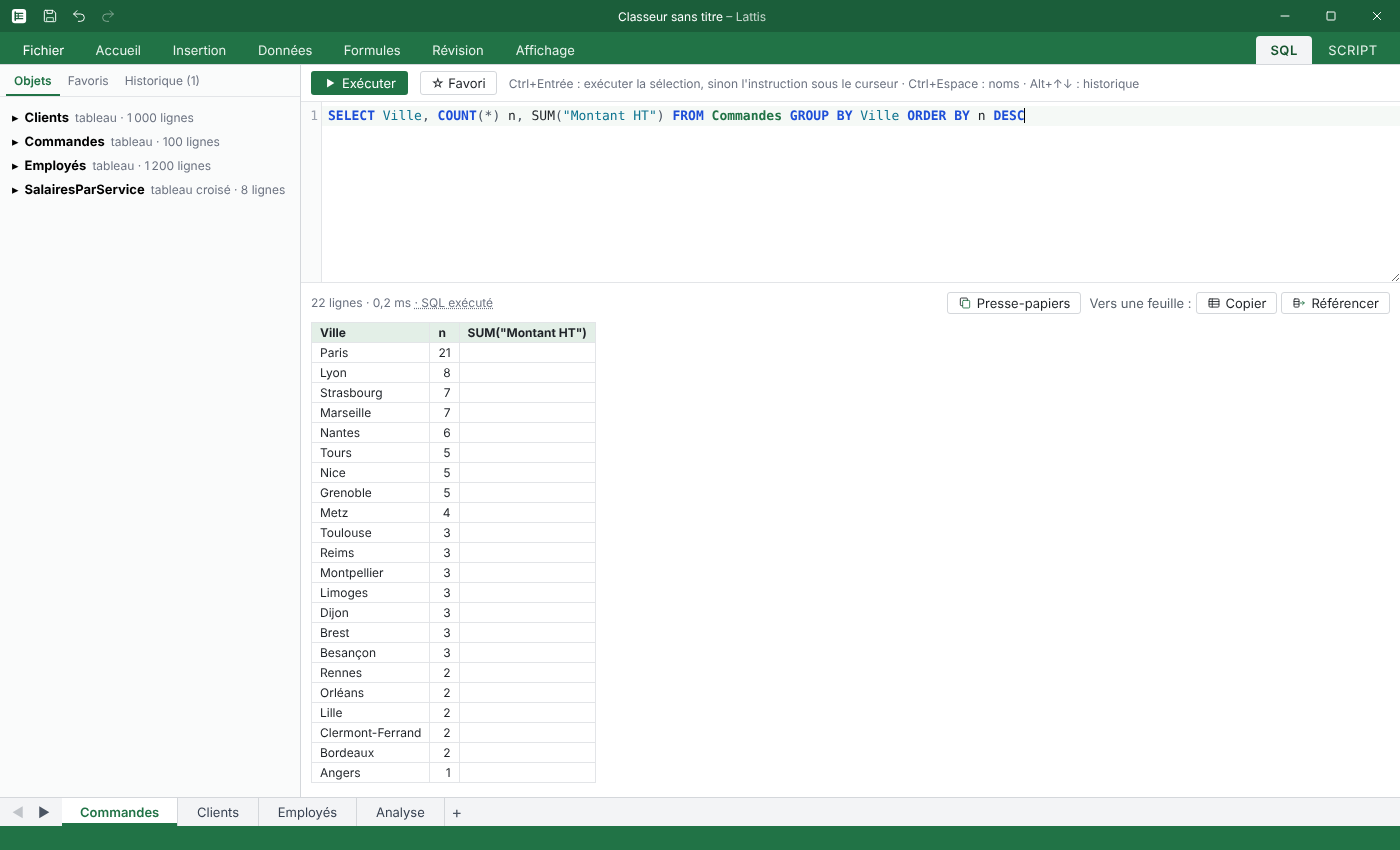Expand the Clients table in Objets
The height and width of the screenshot is (850, 1400).
15,118
